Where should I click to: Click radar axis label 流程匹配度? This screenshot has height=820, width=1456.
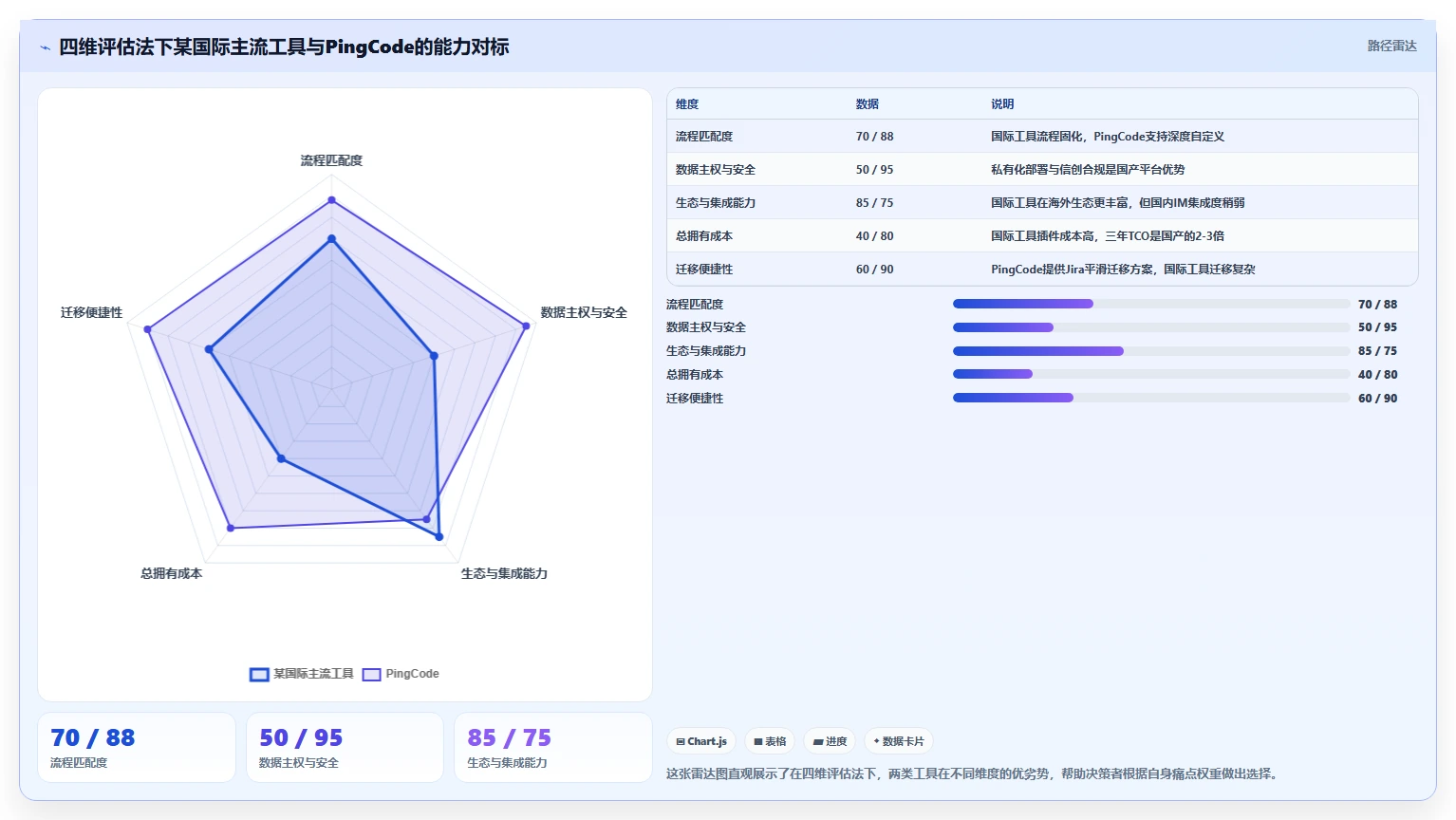point(331,160)
